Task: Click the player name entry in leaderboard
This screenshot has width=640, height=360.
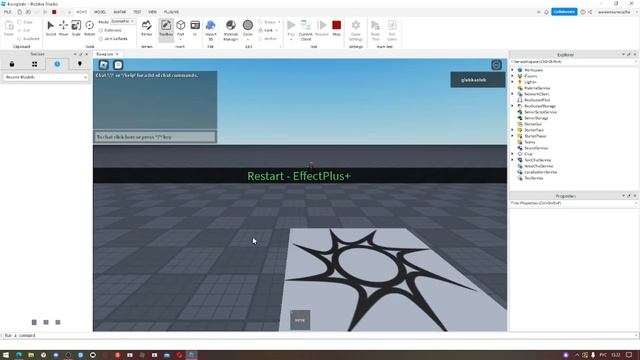Action: tap(478, 80)
